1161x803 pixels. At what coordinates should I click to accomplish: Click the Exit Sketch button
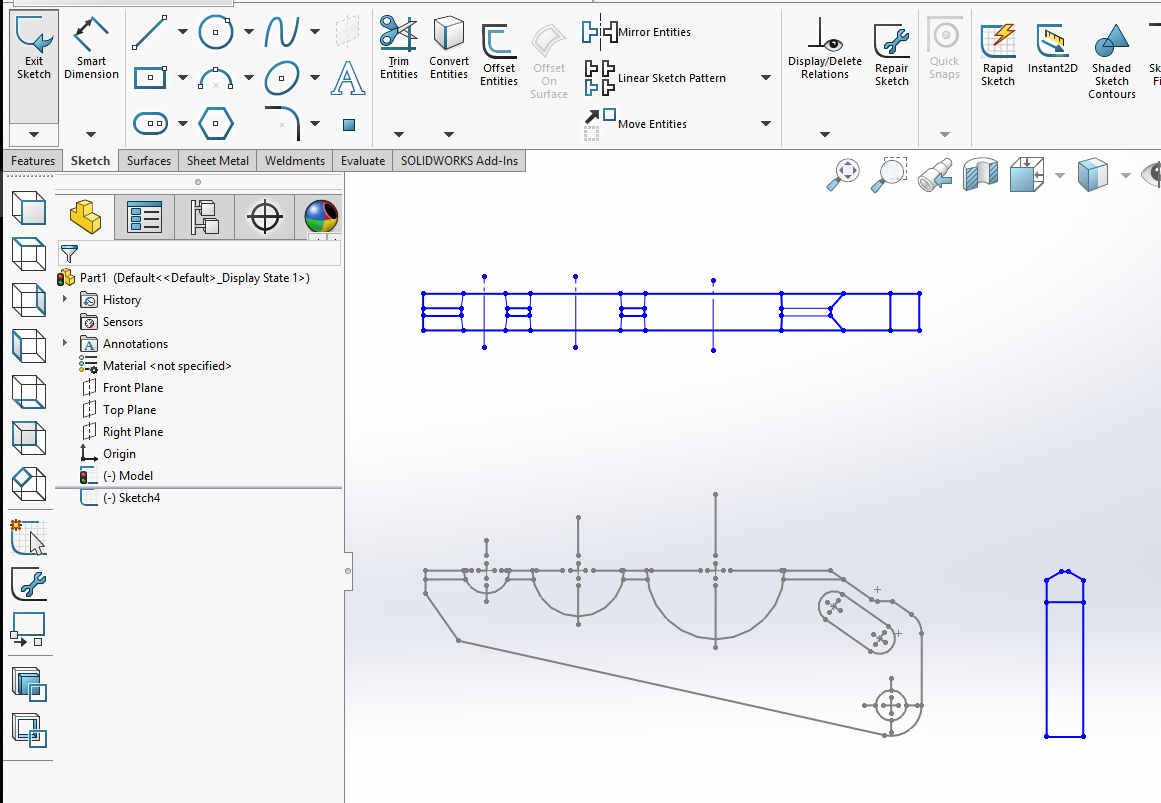pyautogui.click(x=34, y=49)
